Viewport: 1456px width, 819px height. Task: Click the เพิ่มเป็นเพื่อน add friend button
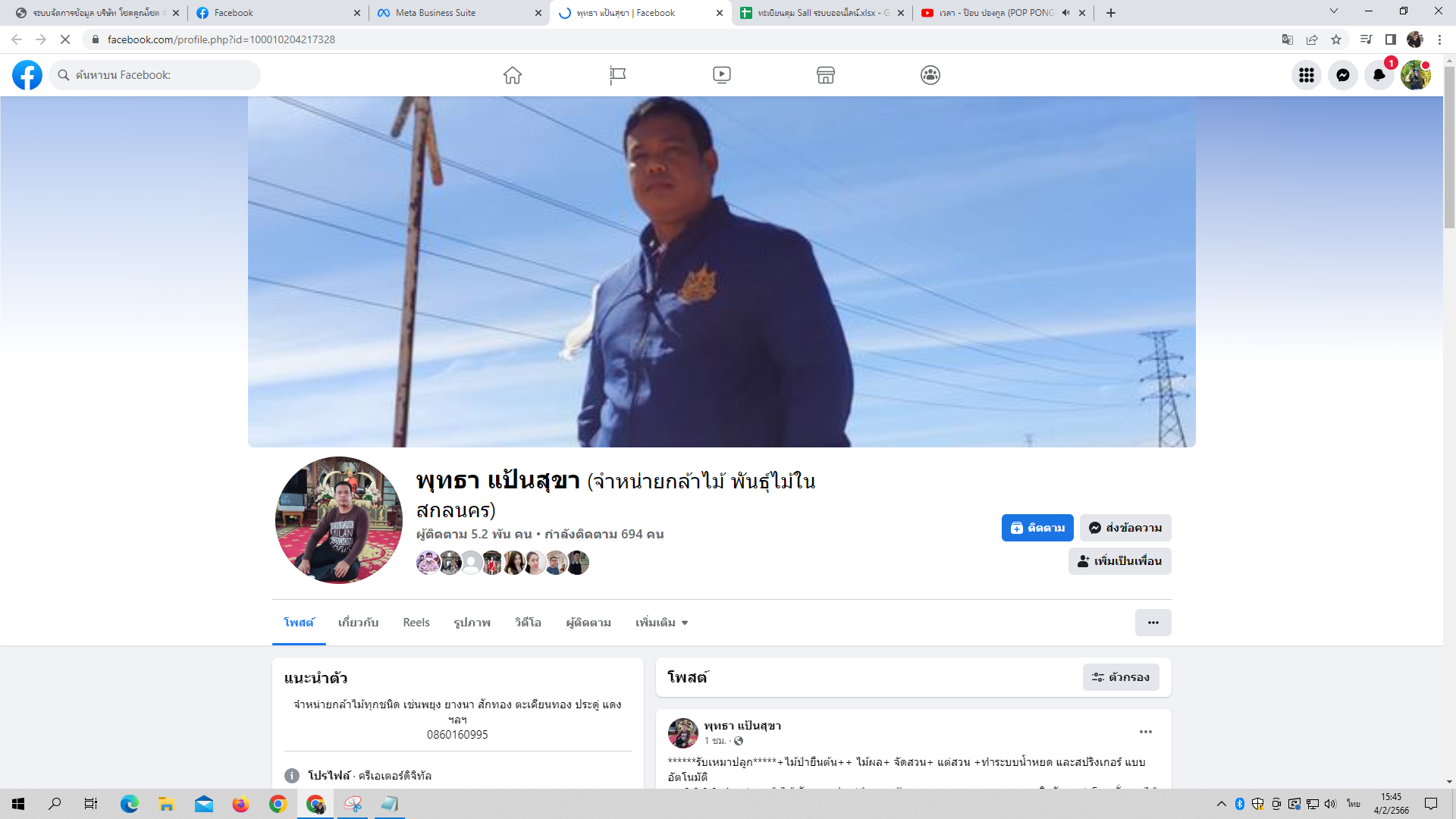[x=1119, y=561]
